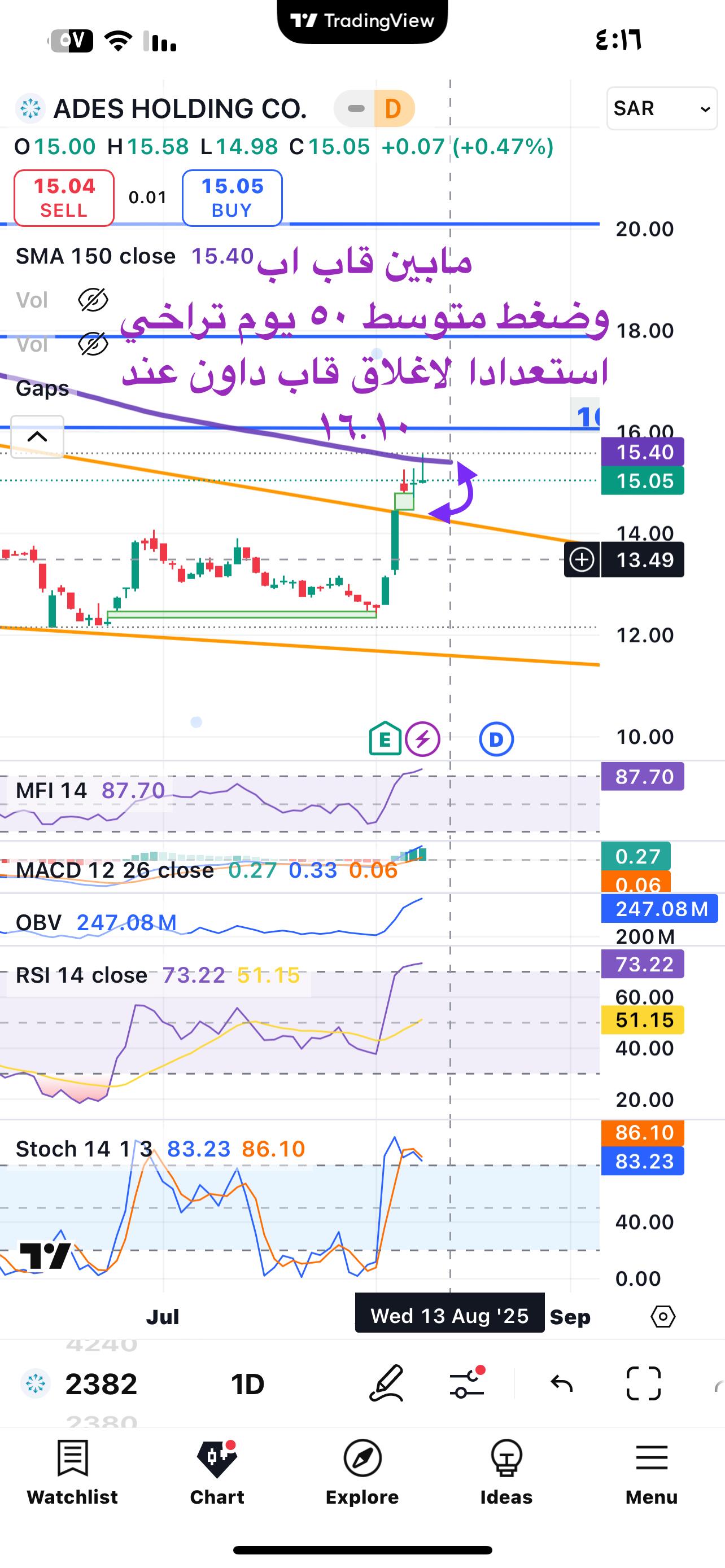
Task: Open the SAR currency dropdown
Action: [x=662, y=108]
